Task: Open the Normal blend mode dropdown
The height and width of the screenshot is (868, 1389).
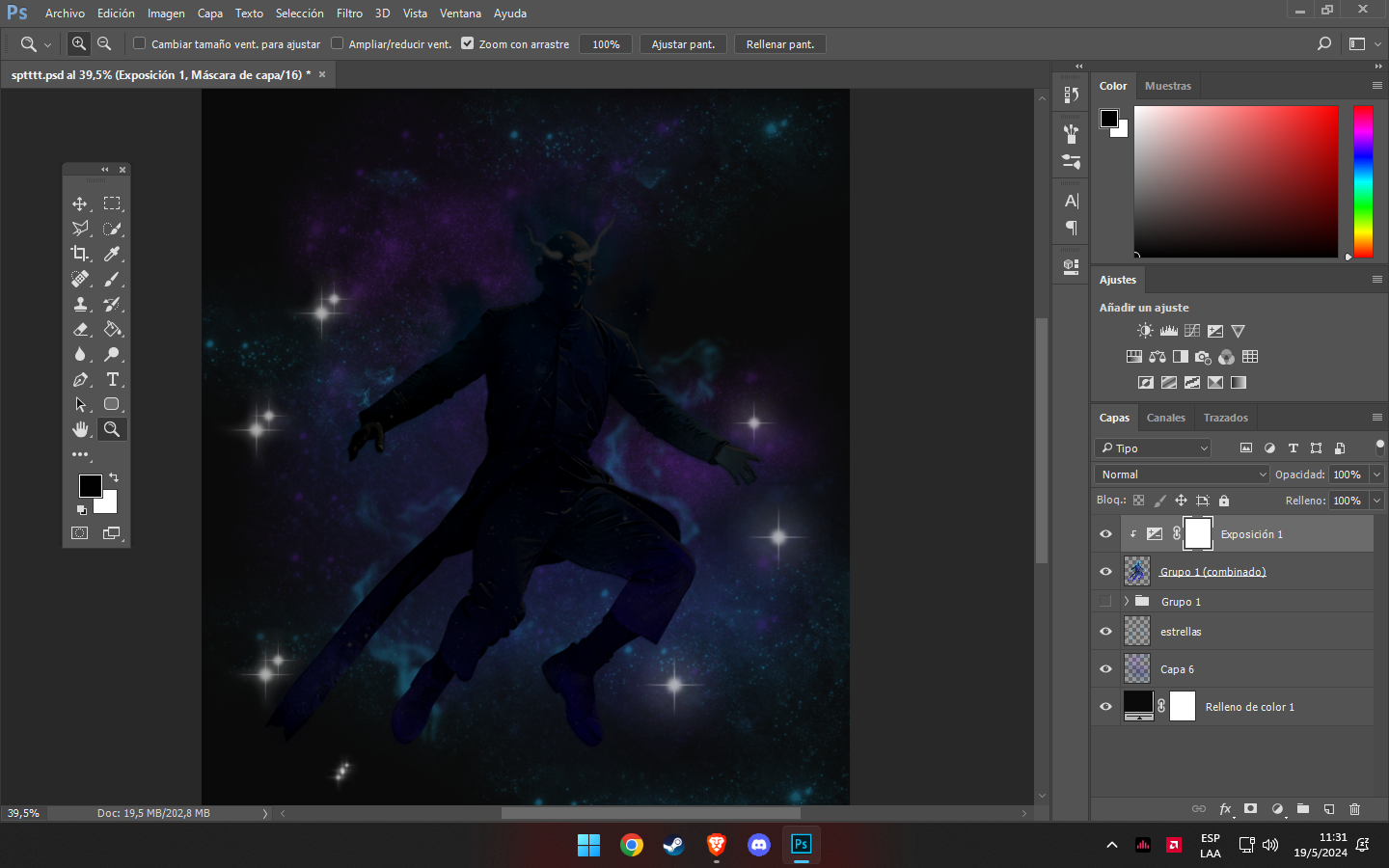Action: [x=1182, y=475]
